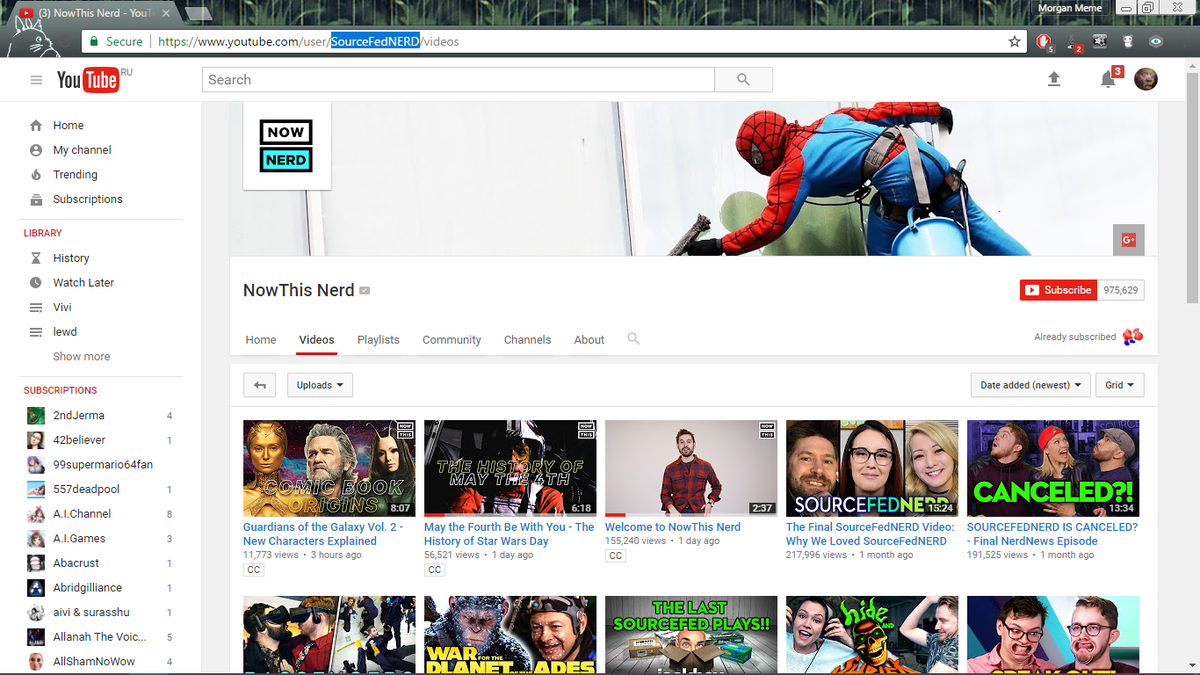This screenshot has height=675, width=1200.
Task: Click the red Subscribe button
Action: (1058, 290)
